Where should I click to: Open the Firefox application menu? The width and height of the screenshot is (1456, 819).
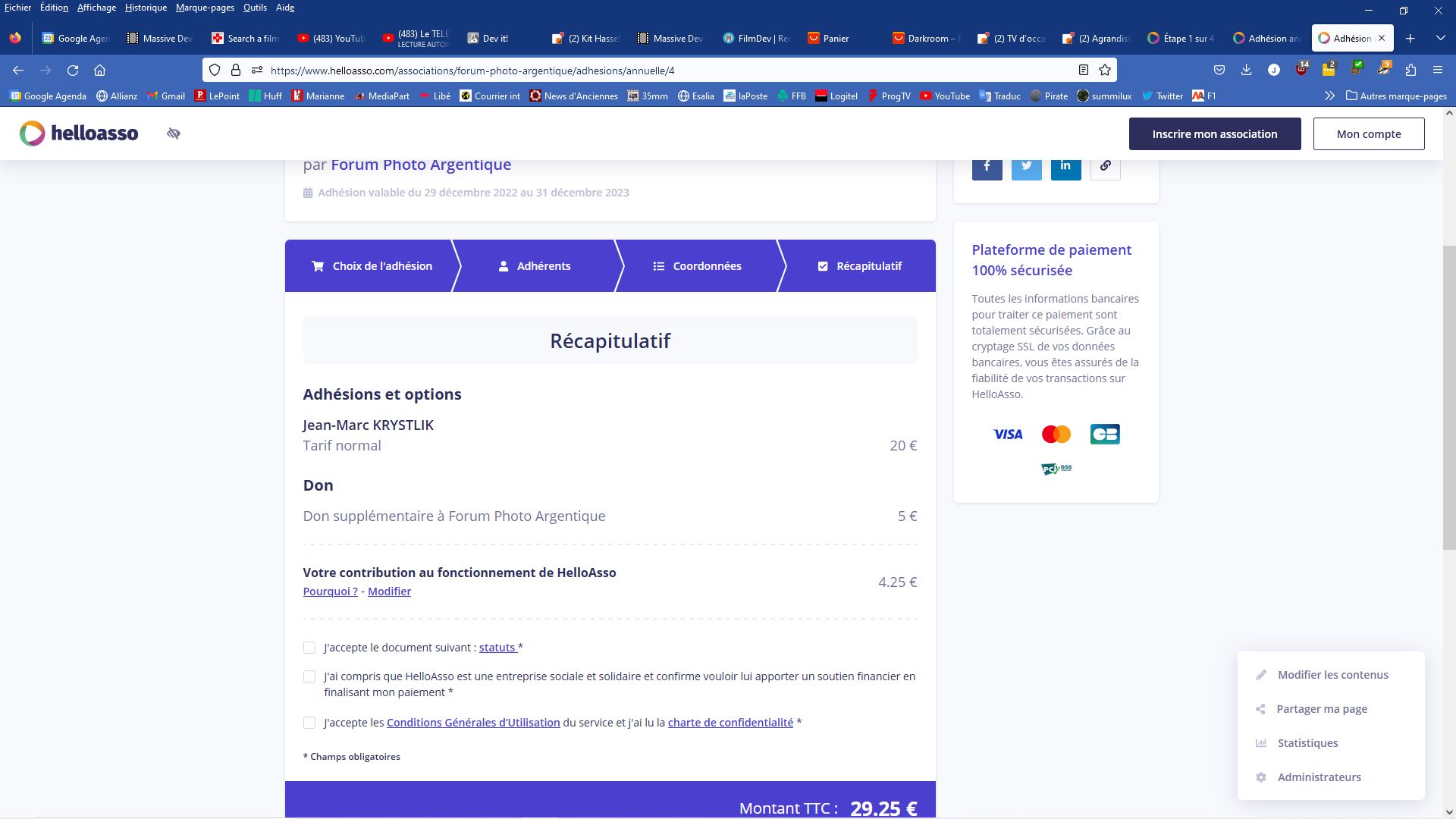coord(1437,70)
